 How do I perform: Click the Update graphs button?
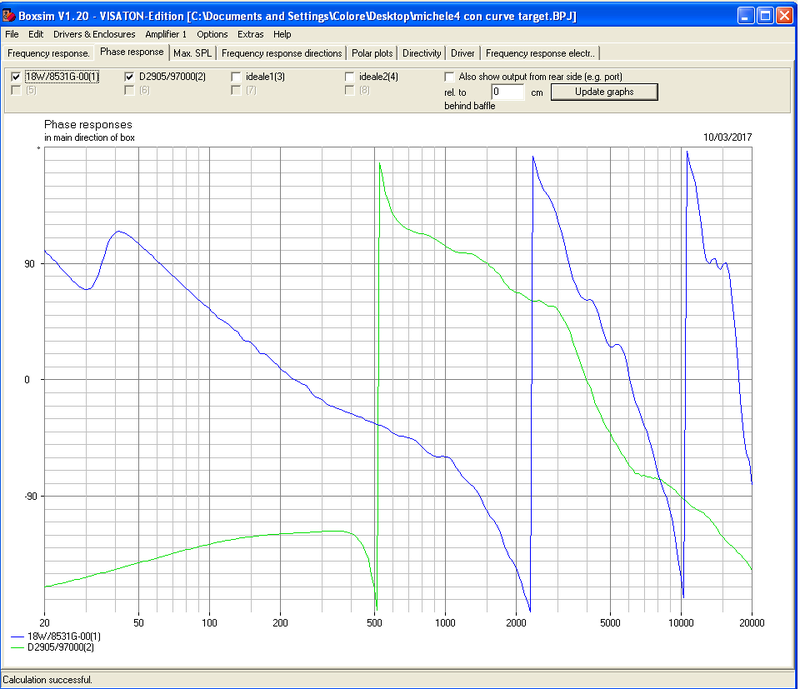click(x=604, y=92)
